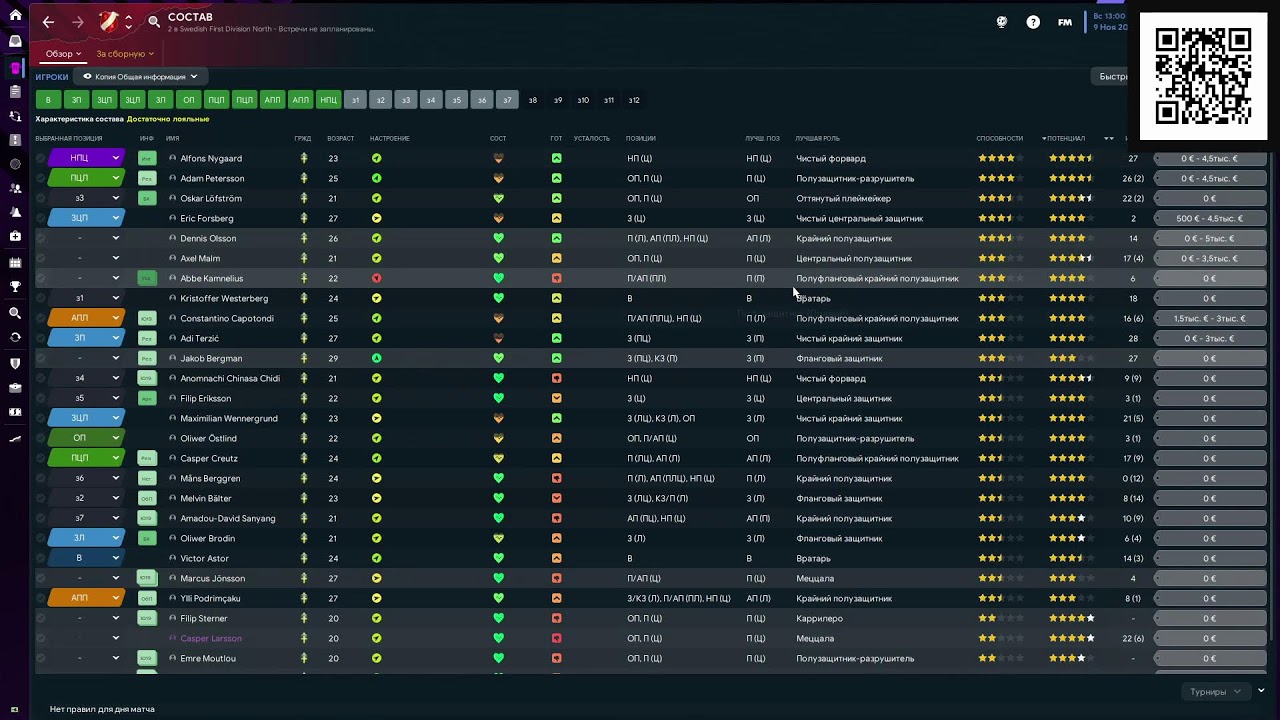This screenshot has width=1280, height=720.
Task: Open Dennis Olsson's empty position dropdown
Action: (x=85, y=238)
